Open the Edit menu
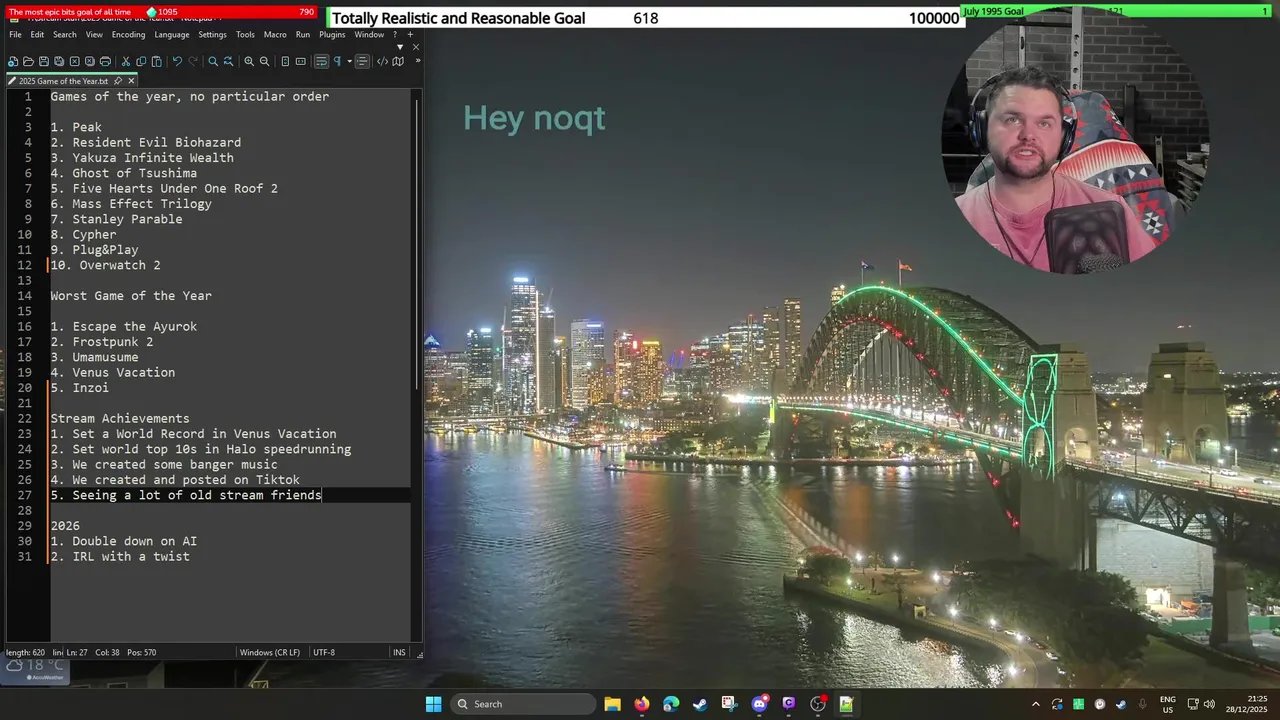The width and height of the screenshot is (1280, 720). [x=37, y=34]
